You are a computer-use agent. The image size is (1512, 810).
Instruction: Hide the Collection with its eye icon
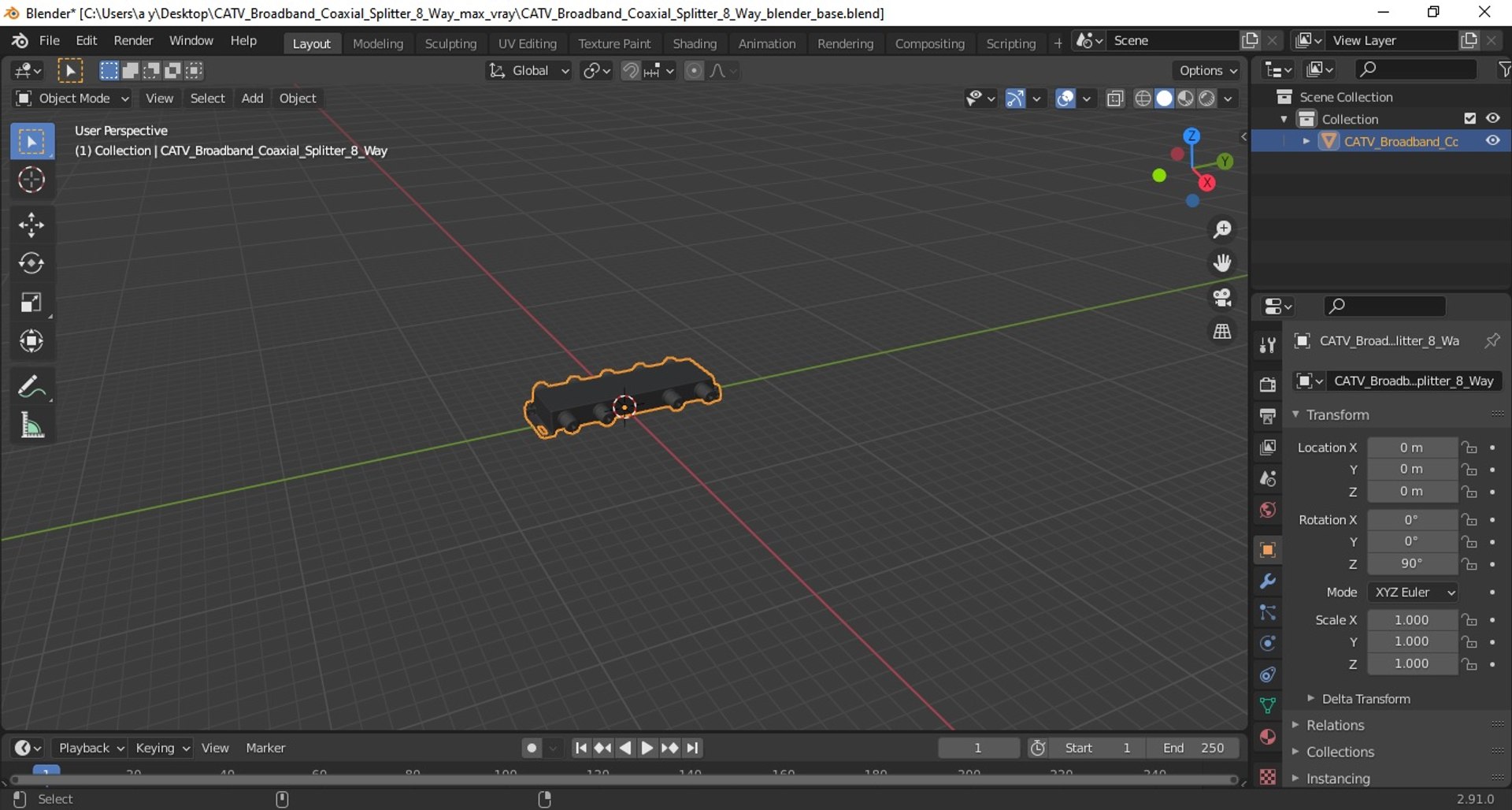pos(1493,118)
